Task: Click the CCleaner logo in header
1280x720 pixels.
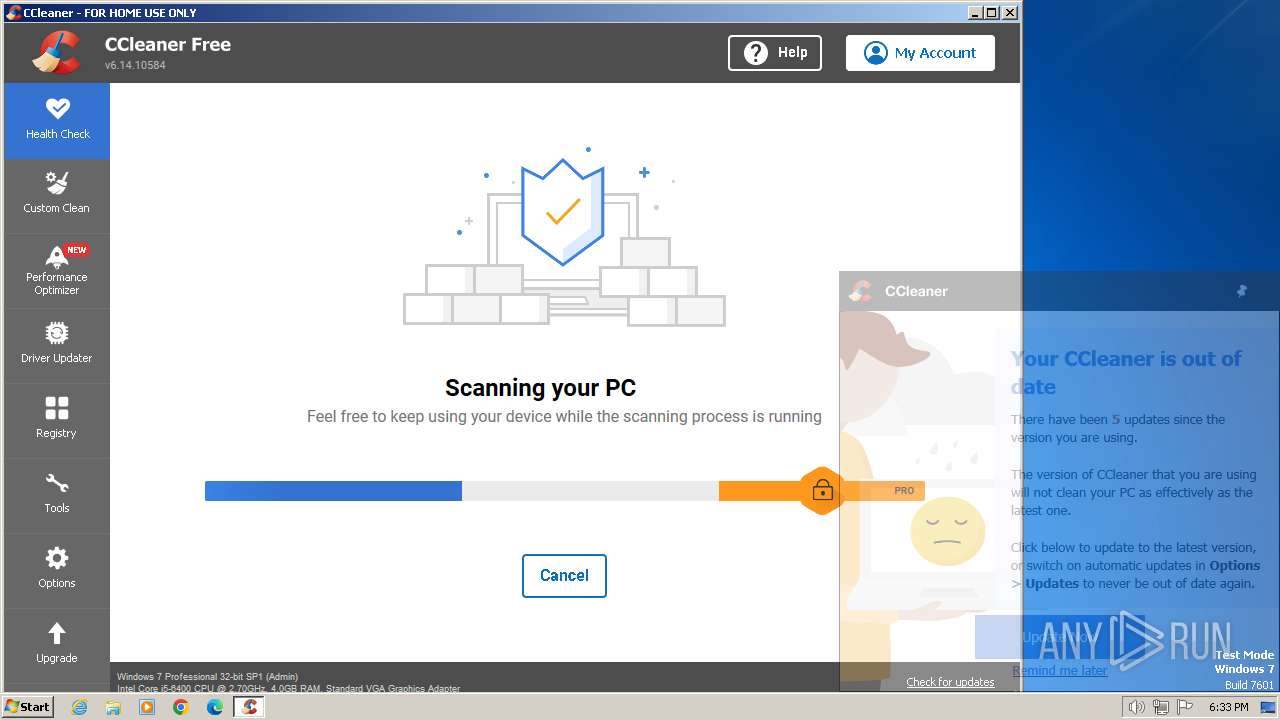Action: [56, 53]
